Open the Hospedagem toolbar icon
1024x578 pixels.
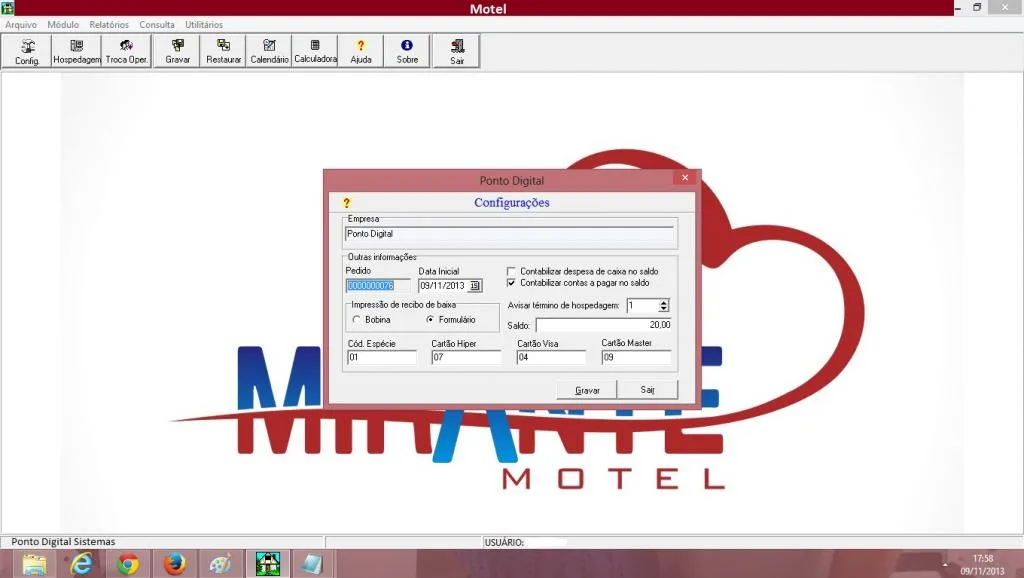click(x=76, y=51)
